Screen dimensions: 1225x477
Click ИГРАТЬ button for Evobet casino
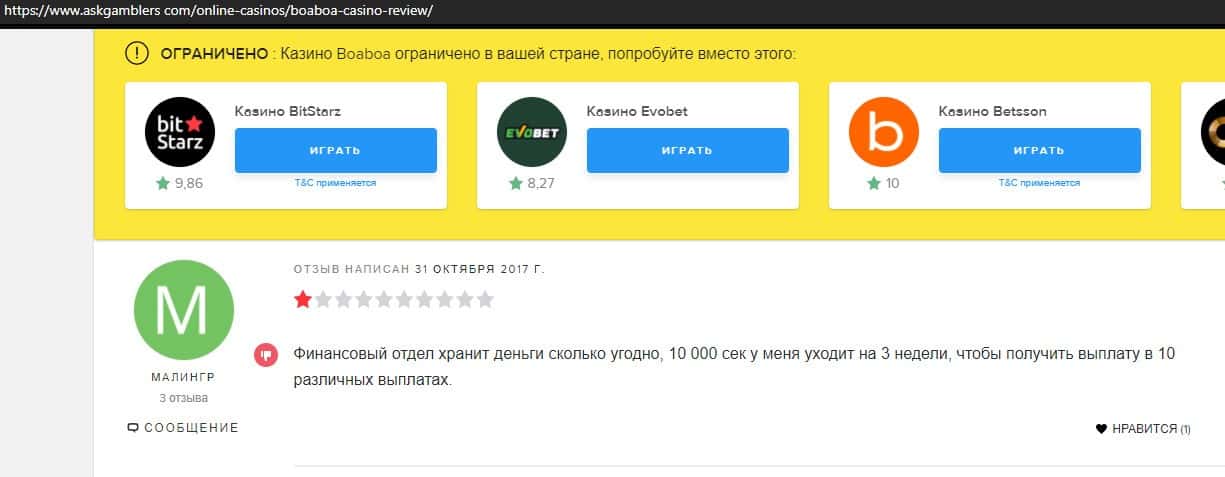pyautogui.click(x=688, y=150)
